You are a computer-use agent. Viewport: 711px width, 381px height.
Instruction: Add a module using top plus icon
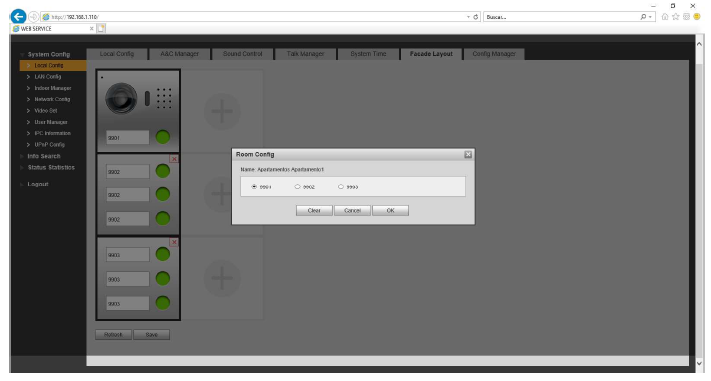click(x=222, y=111)
